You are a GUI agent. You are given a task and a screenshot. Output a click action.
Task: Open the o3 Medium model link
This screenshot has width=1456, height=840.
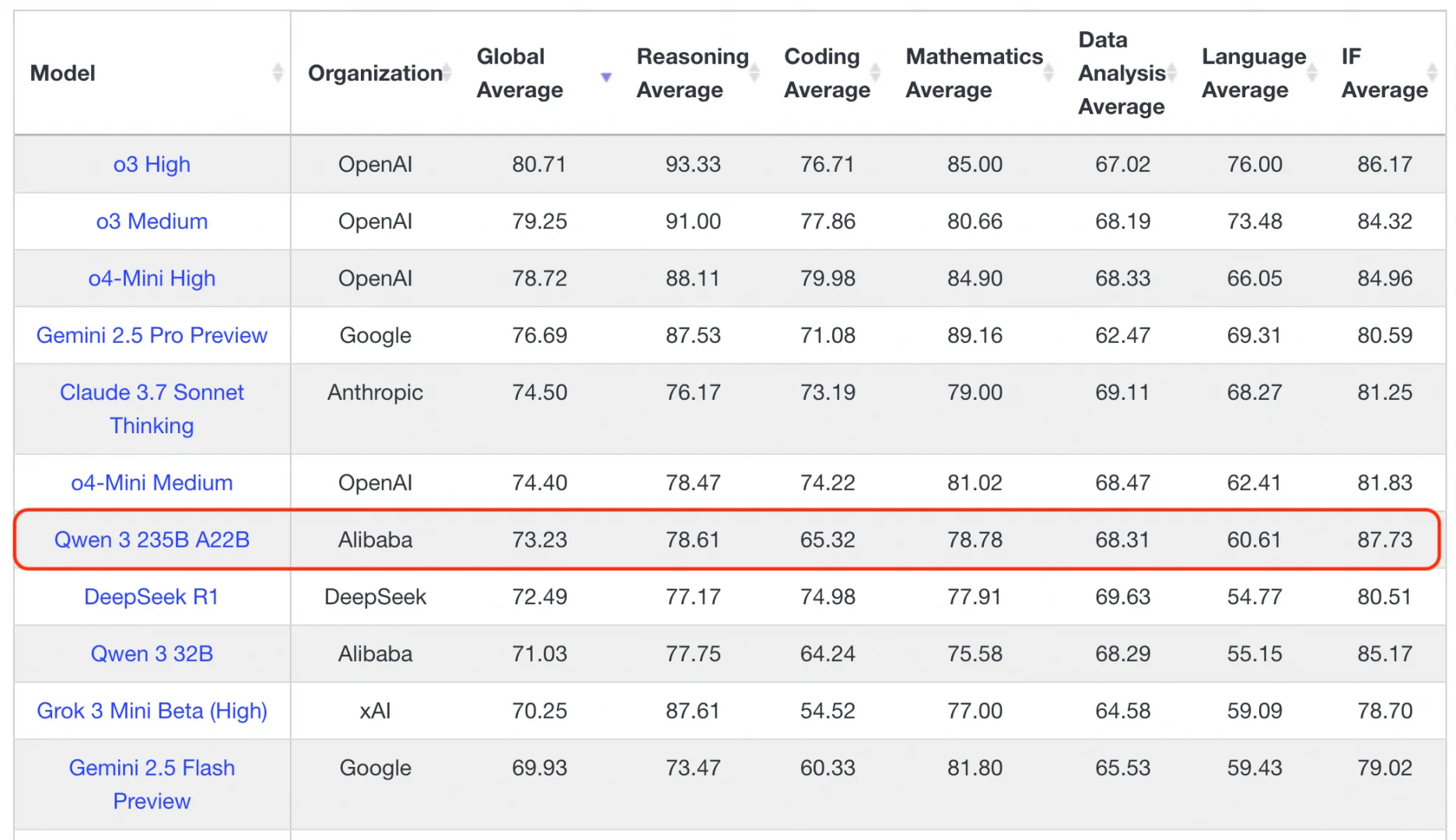pyautogui.click(x=152, y=222)
